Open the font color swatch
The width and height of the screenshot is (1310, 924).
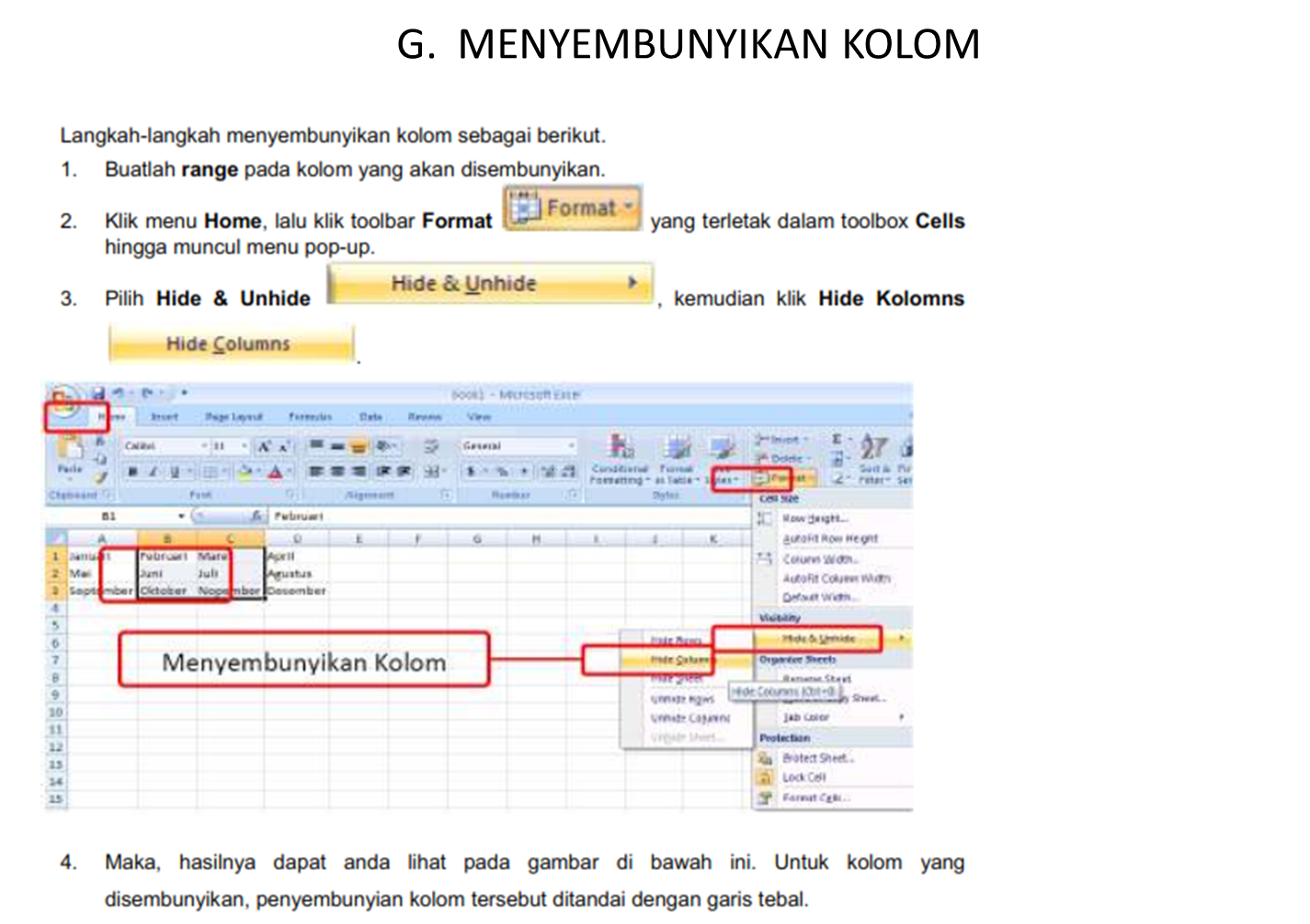click(276, 471)
